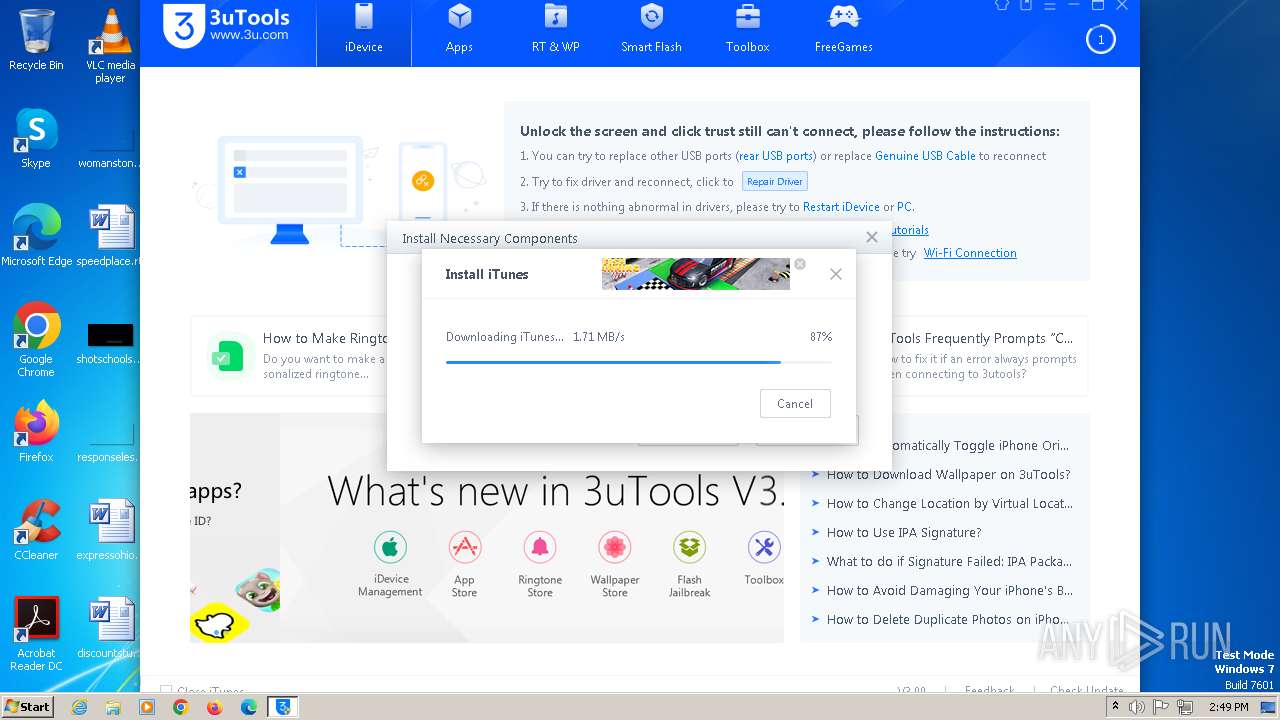Close the Install iTunes dialog
The image size is (1280, 720).
836,274
